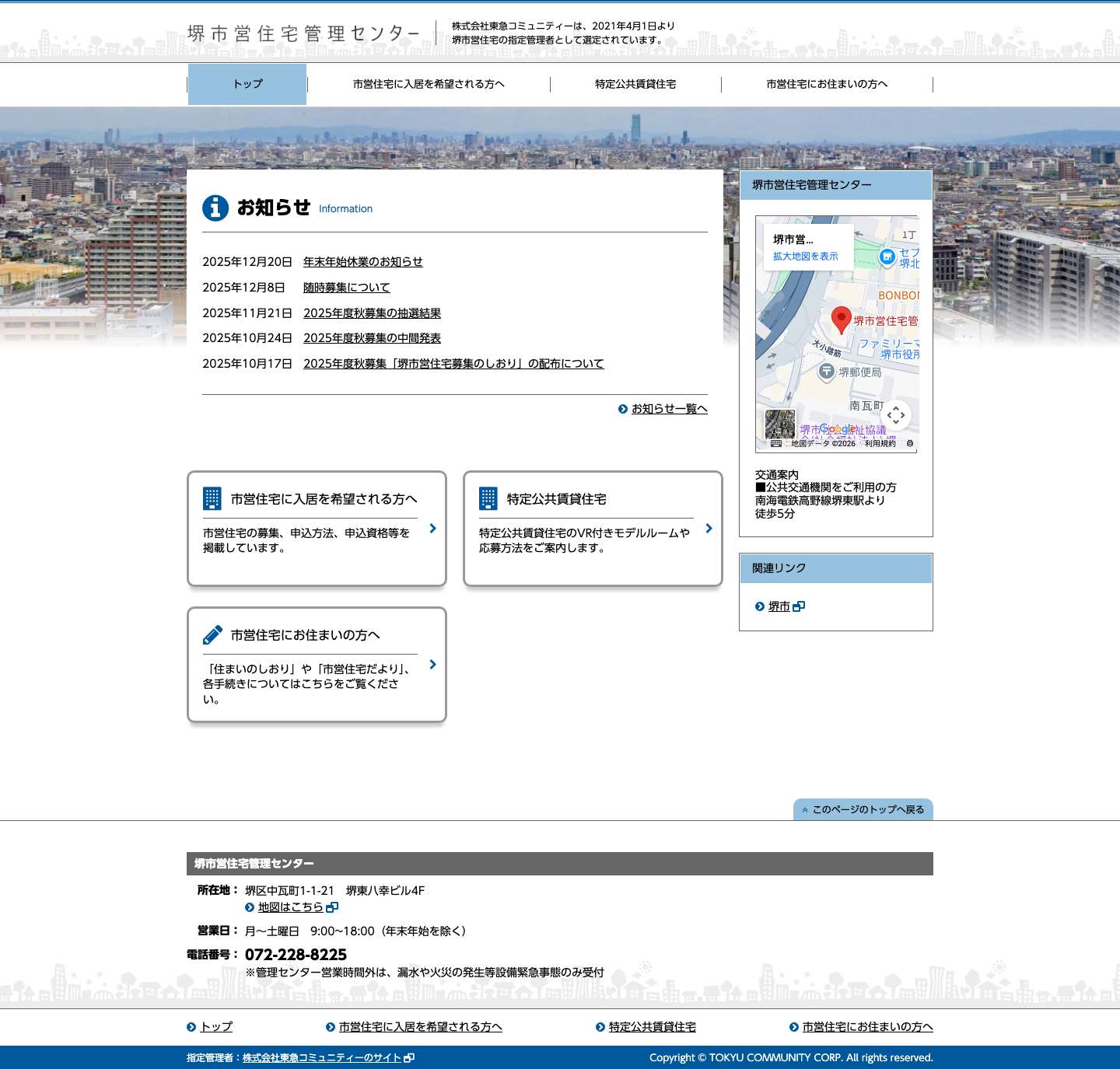
Task: Open the 堺市 related link
Action: [x=779, y=606]
